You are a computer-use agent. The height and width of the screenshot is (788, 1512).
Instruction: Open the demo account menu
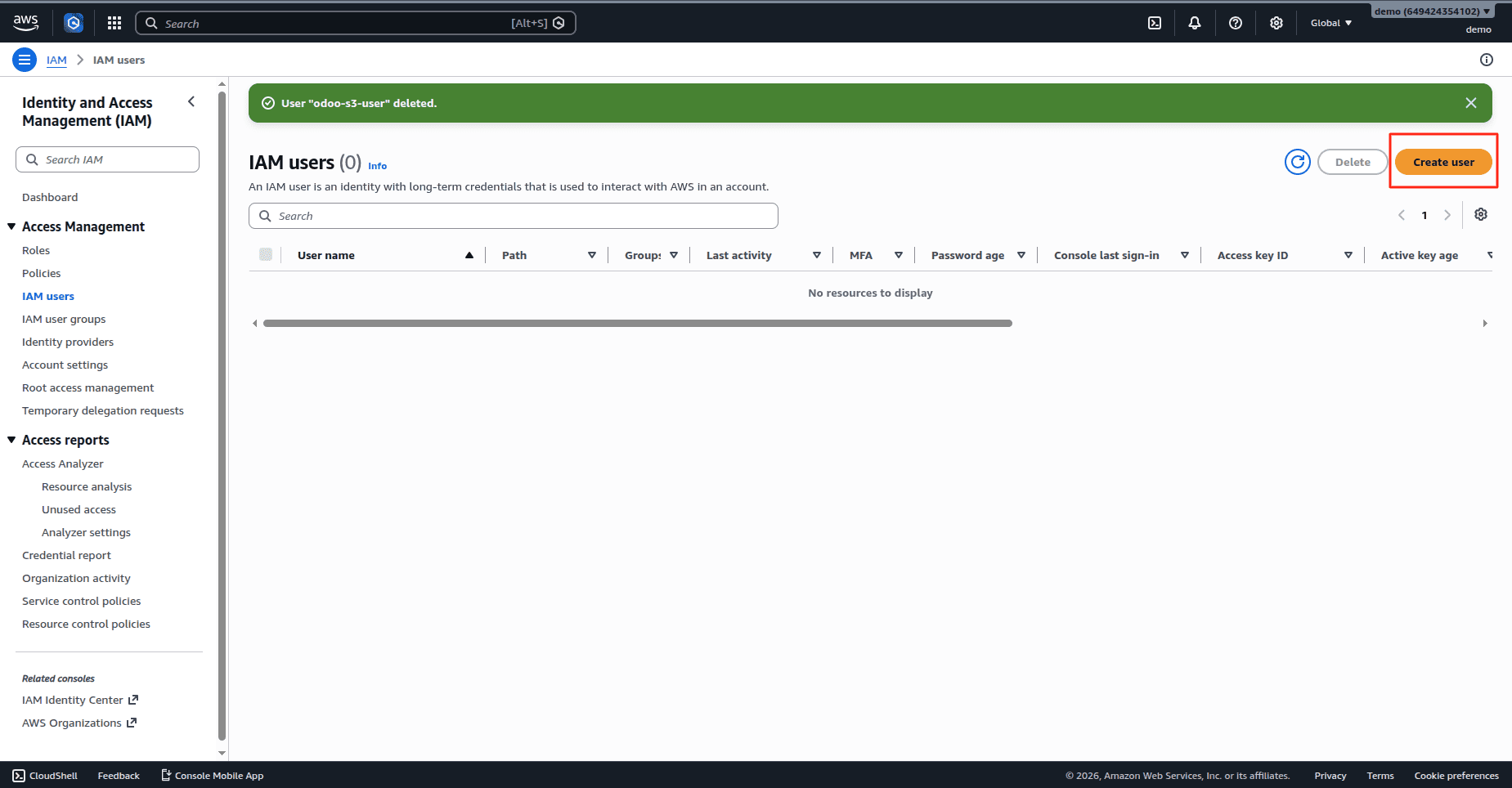pyautogui.click(x=1432, y=11)
